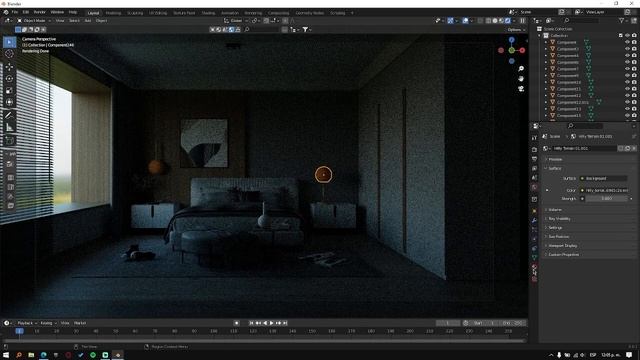The height and width of the screenshot is (360, 640).
Task: Click the Keying button in timeline
Action: pyautogui.click(x=48, y=323)
